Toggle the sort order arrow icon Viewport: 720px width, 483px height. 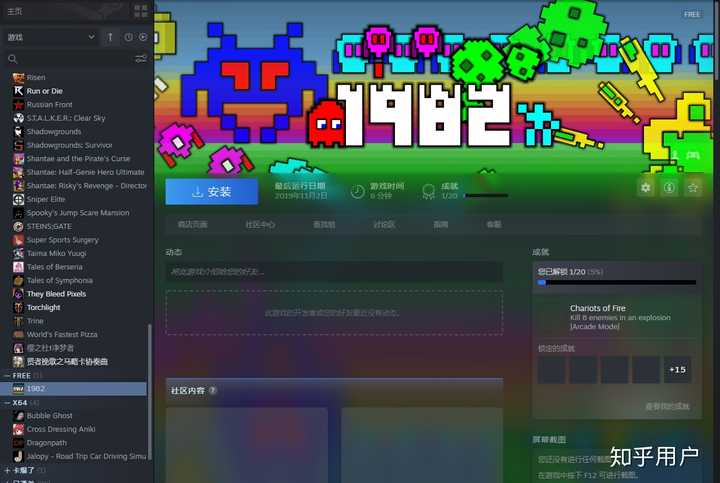(x=110, y=37)
